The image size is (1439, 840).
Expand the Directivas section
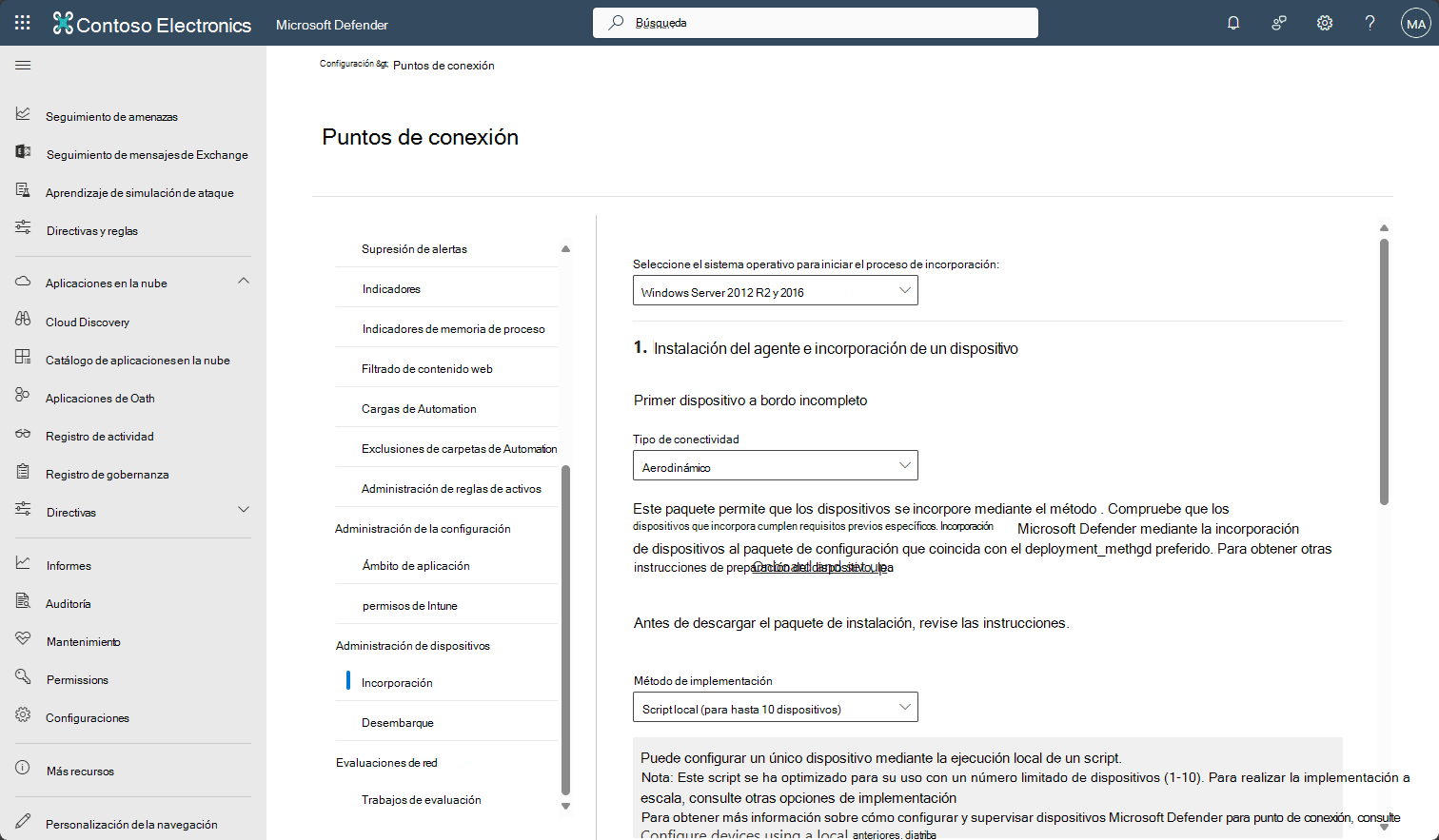pyautogui.click(x=244, y=512)
